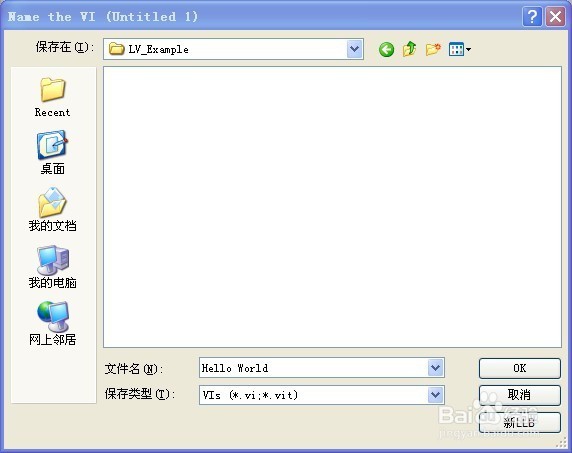Open 我的电脑 (My Computer) location
Image resolution: width=572 pixels, height=453 pixels.
53,267
